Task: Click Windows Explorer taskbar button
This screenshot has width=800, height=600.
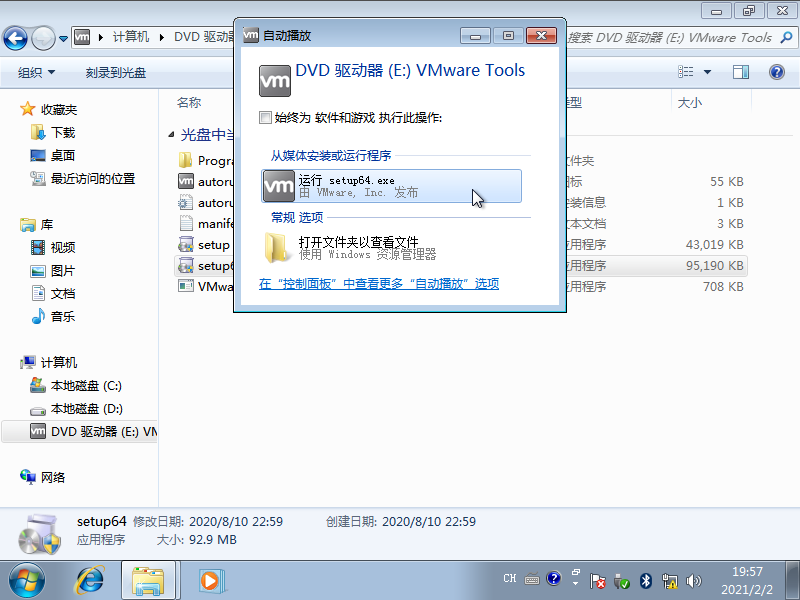Action: coord(148,581)
